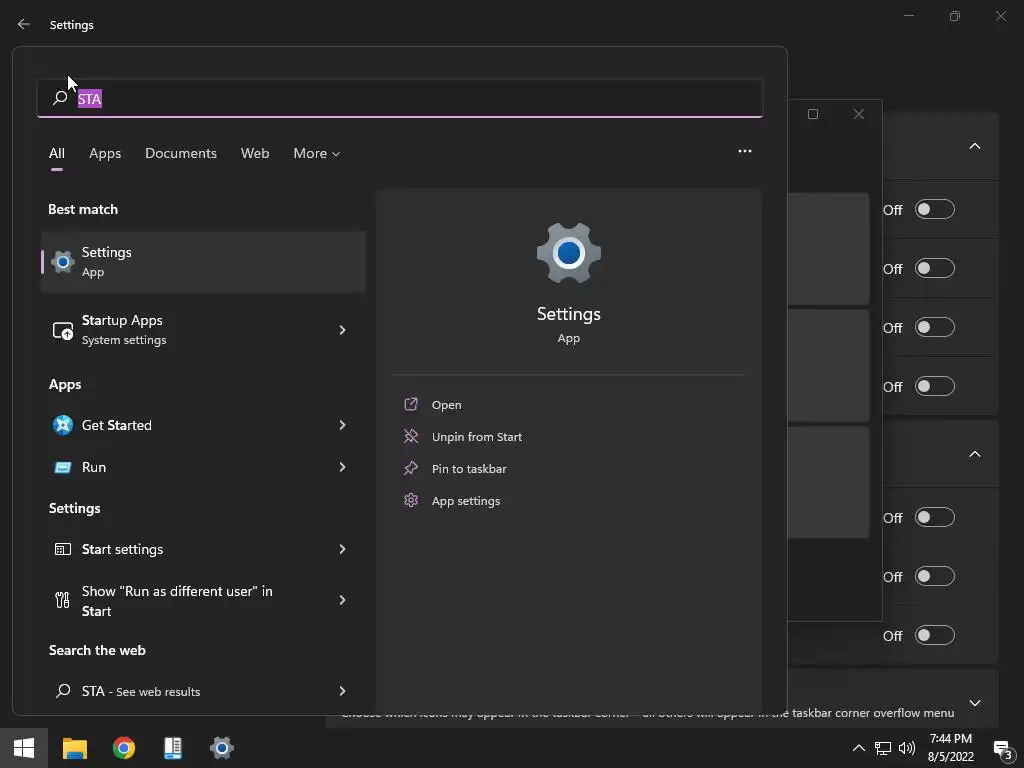
Task: Toggle the second Off switch in Settings window
Action: (935, 268)
